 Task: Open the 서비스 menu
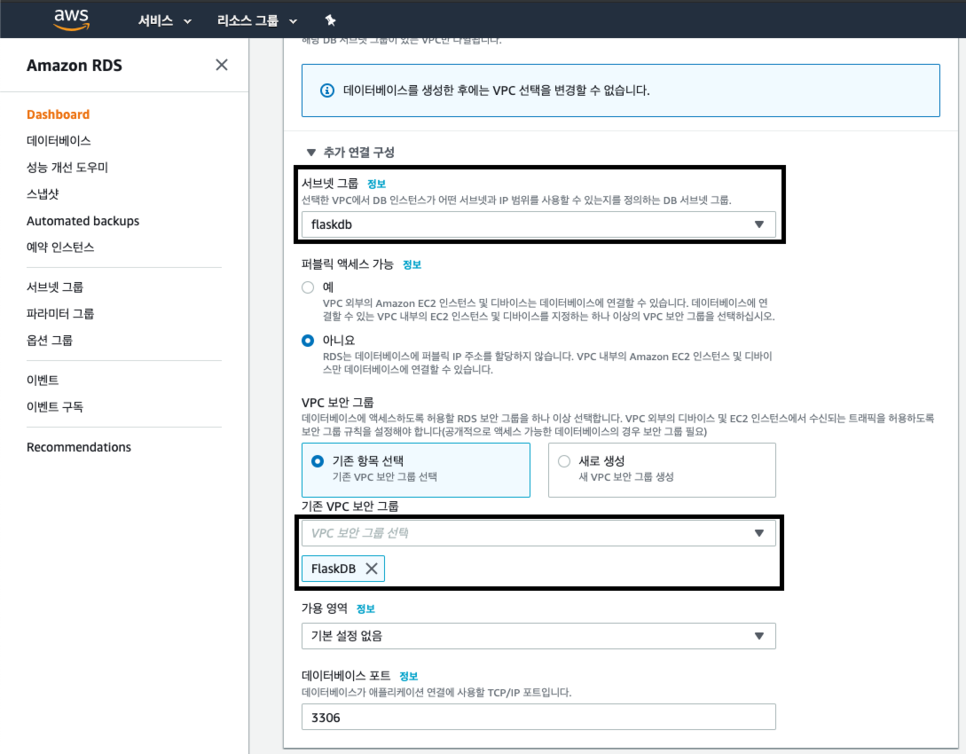coord(164,20)
